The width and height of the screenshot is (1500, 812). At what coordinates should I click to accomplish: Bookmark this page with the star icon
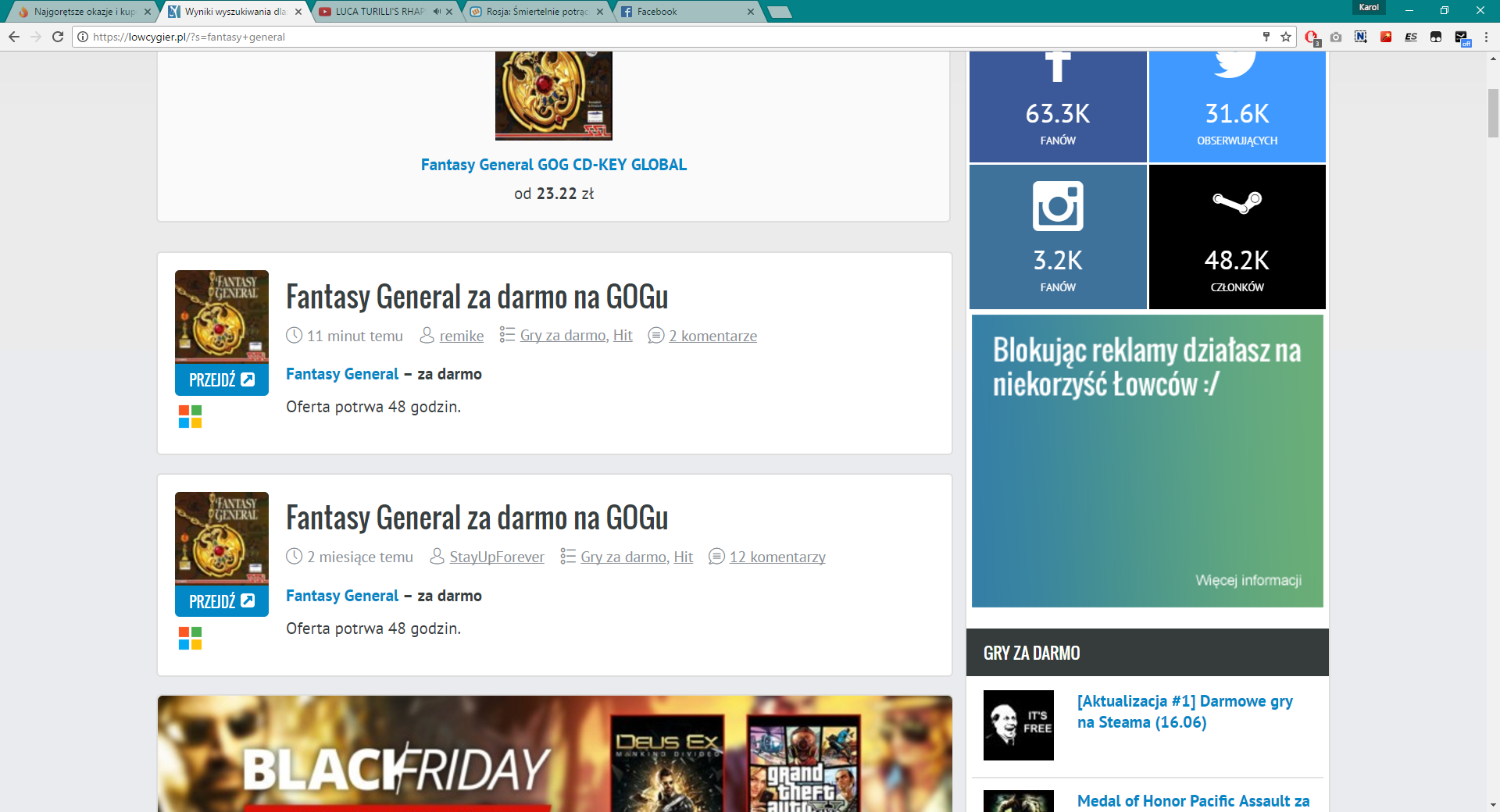(x=1286, y=37)
